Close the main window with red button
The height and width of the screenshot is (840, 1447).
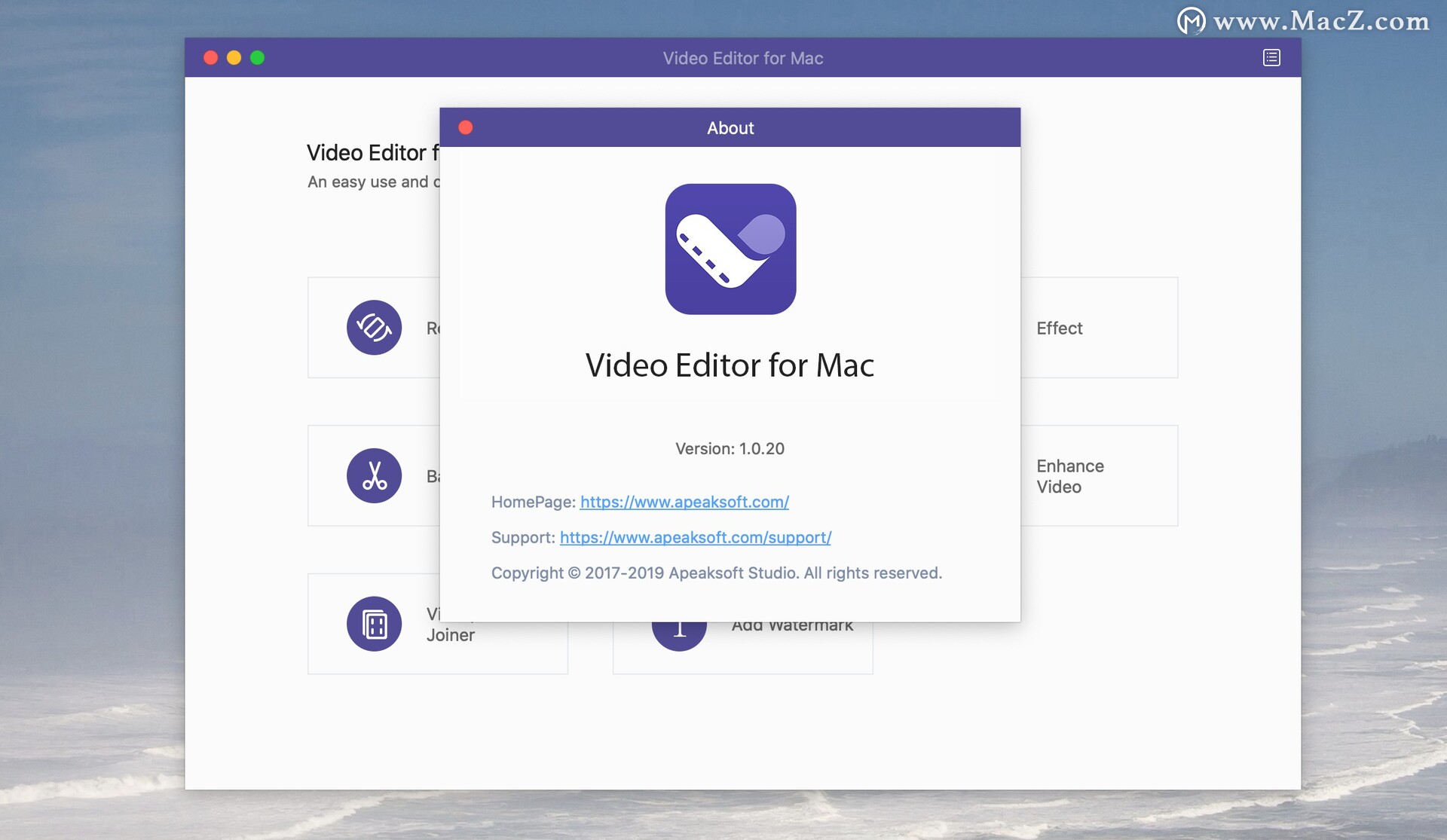(x=211, y=58)
